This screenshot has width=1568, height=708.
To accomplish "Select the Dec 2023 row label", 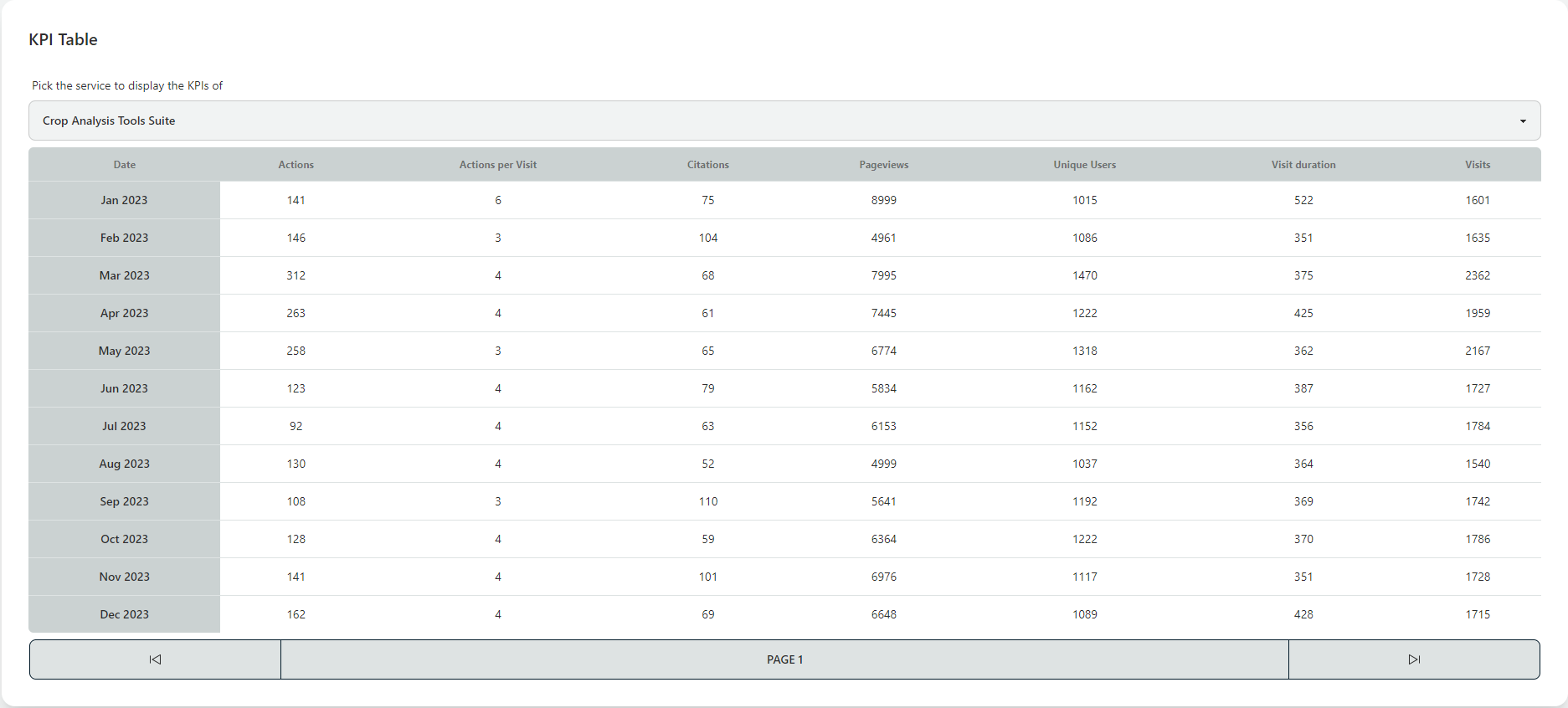I will click(x=125, y=614).
